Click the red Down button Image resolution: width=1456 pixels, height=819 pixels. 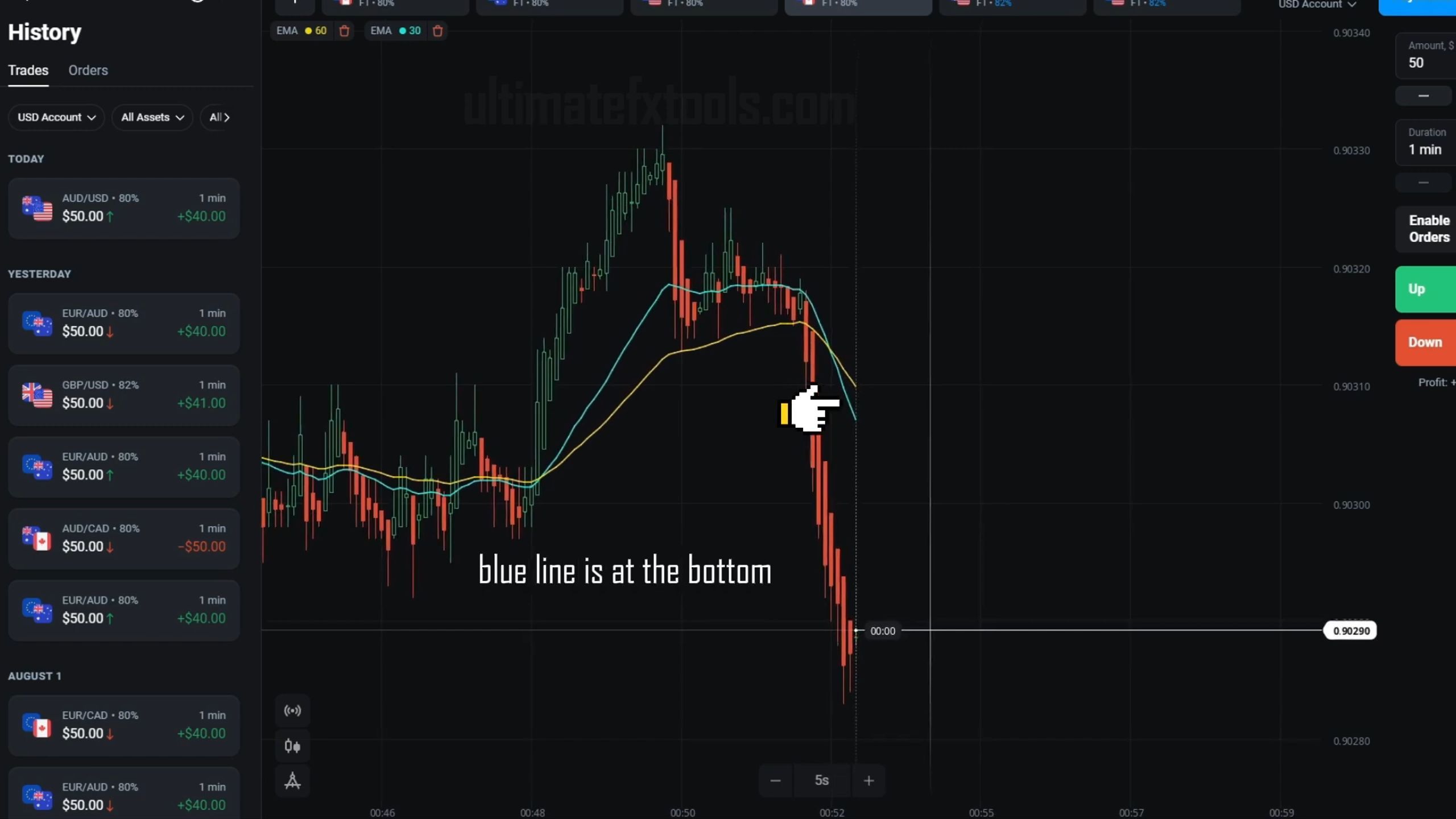tap(1425, 342)
